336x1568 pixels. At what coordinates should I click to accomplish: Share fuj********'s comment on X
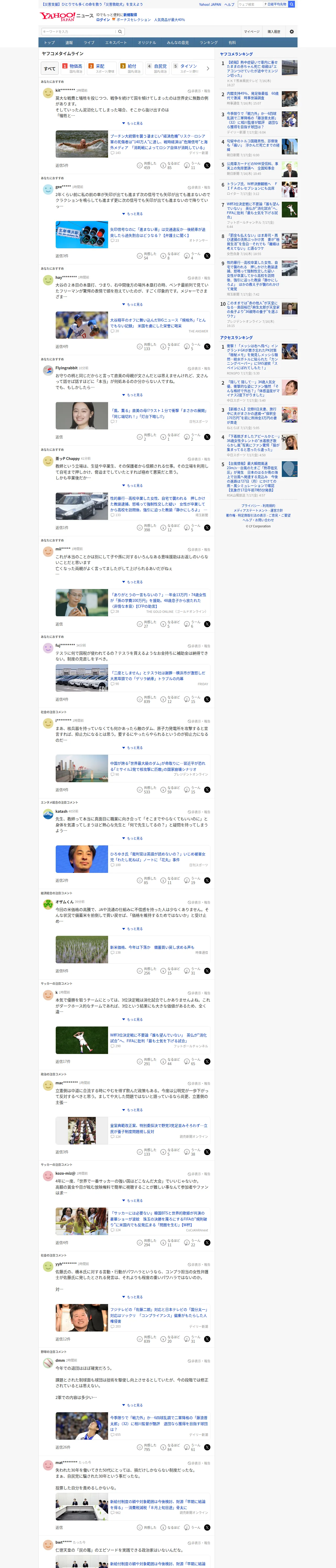tap(207, 699)
